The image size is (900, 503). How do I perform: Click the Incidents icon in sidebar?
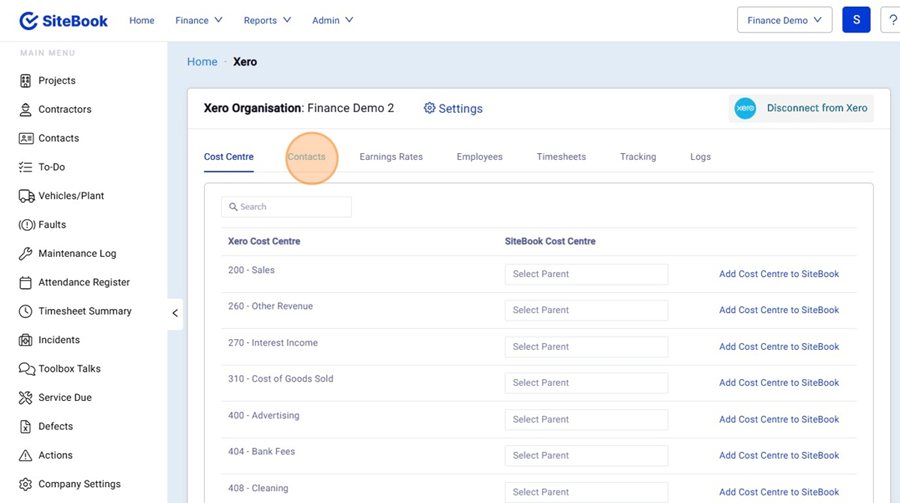point(26,340)
